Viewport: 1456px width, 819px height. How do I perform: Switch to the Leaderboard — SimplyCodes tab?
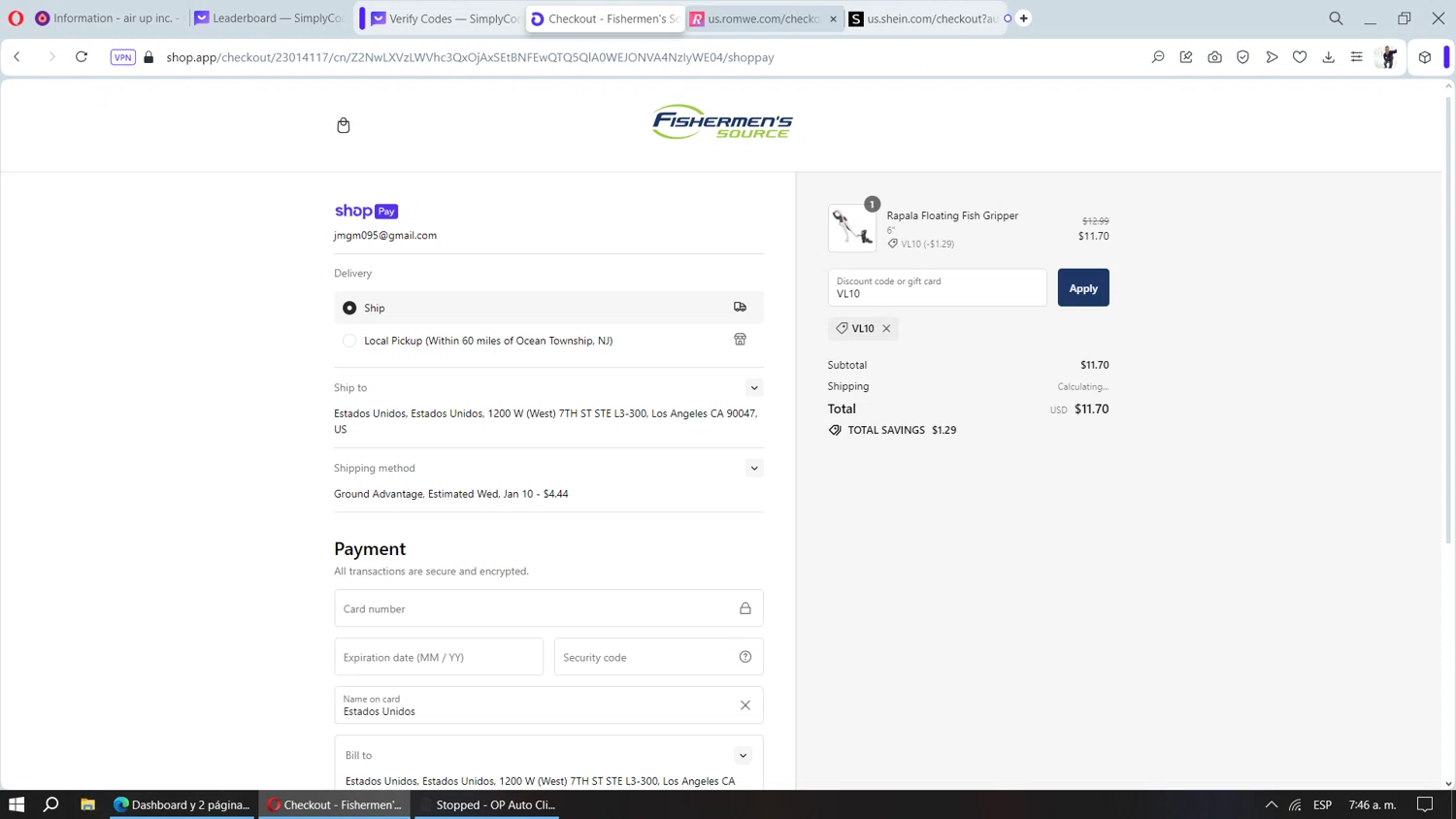(x=269, y=18)
